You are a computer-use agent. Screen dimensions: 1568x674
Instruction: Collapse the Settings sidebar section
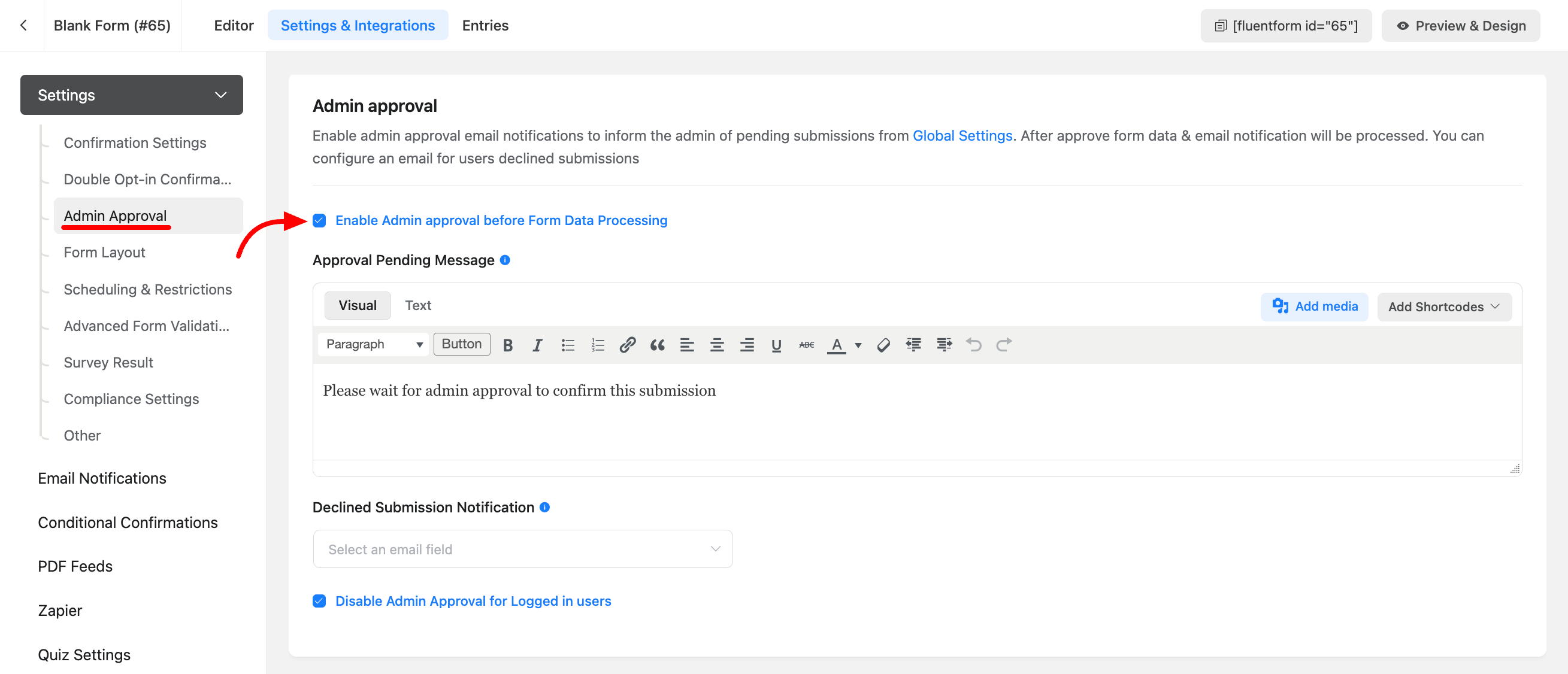coord(132,95)
